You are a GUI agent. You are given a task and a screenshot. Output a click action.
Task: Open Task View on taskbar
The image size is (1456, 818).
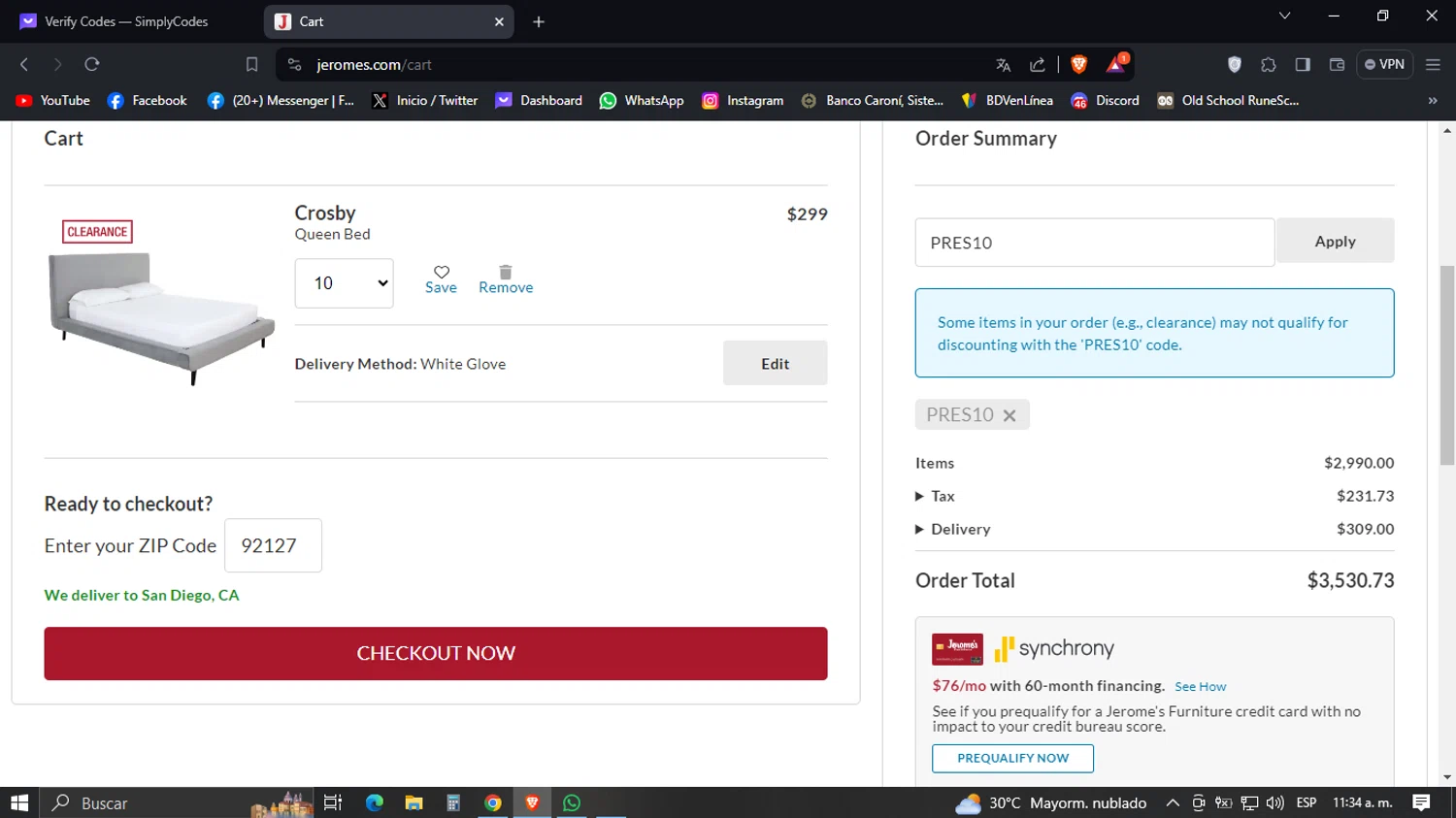tap(333, 802)
